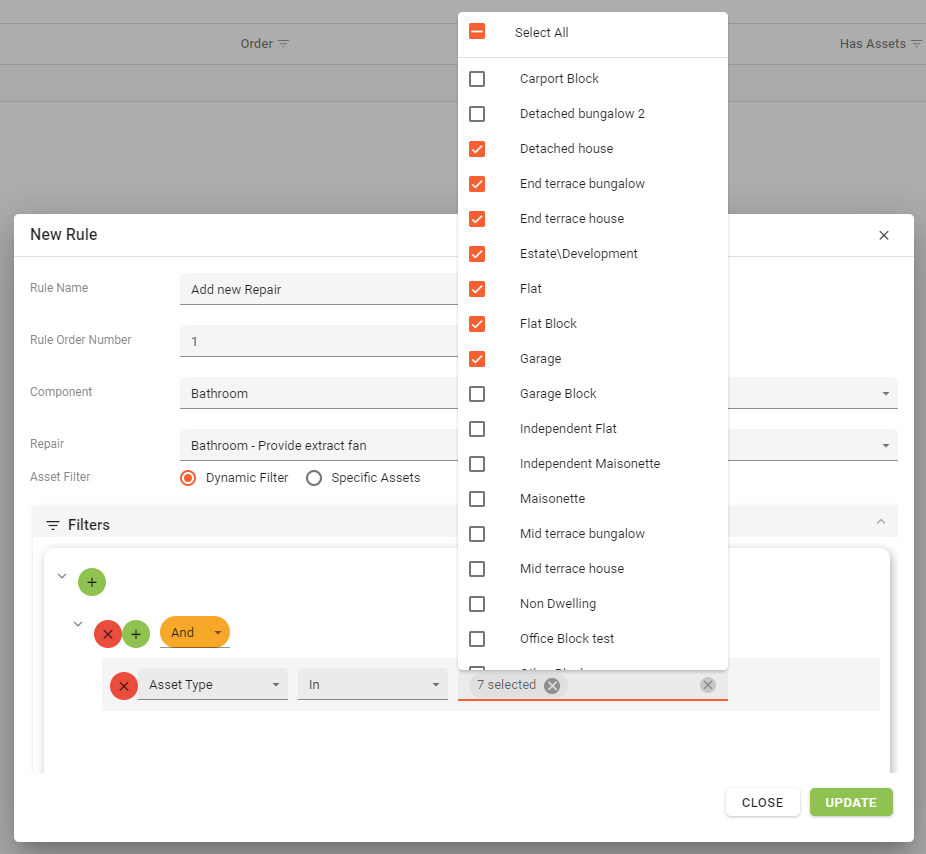This screenshot has width=926, height=854.
Task: Toggle the Select All checkbox
Action: pyautogui.click(x=477, y=32)
